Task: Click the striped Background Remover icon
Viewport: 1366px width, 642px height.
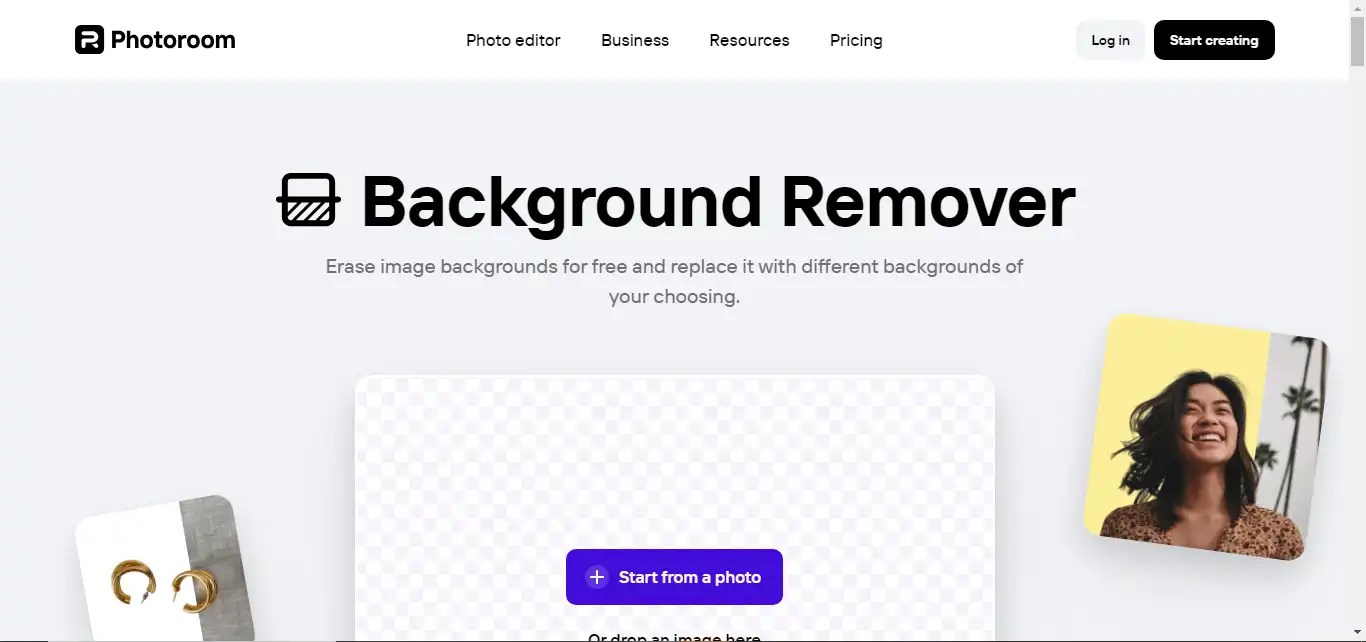Action: pos(308,200)
